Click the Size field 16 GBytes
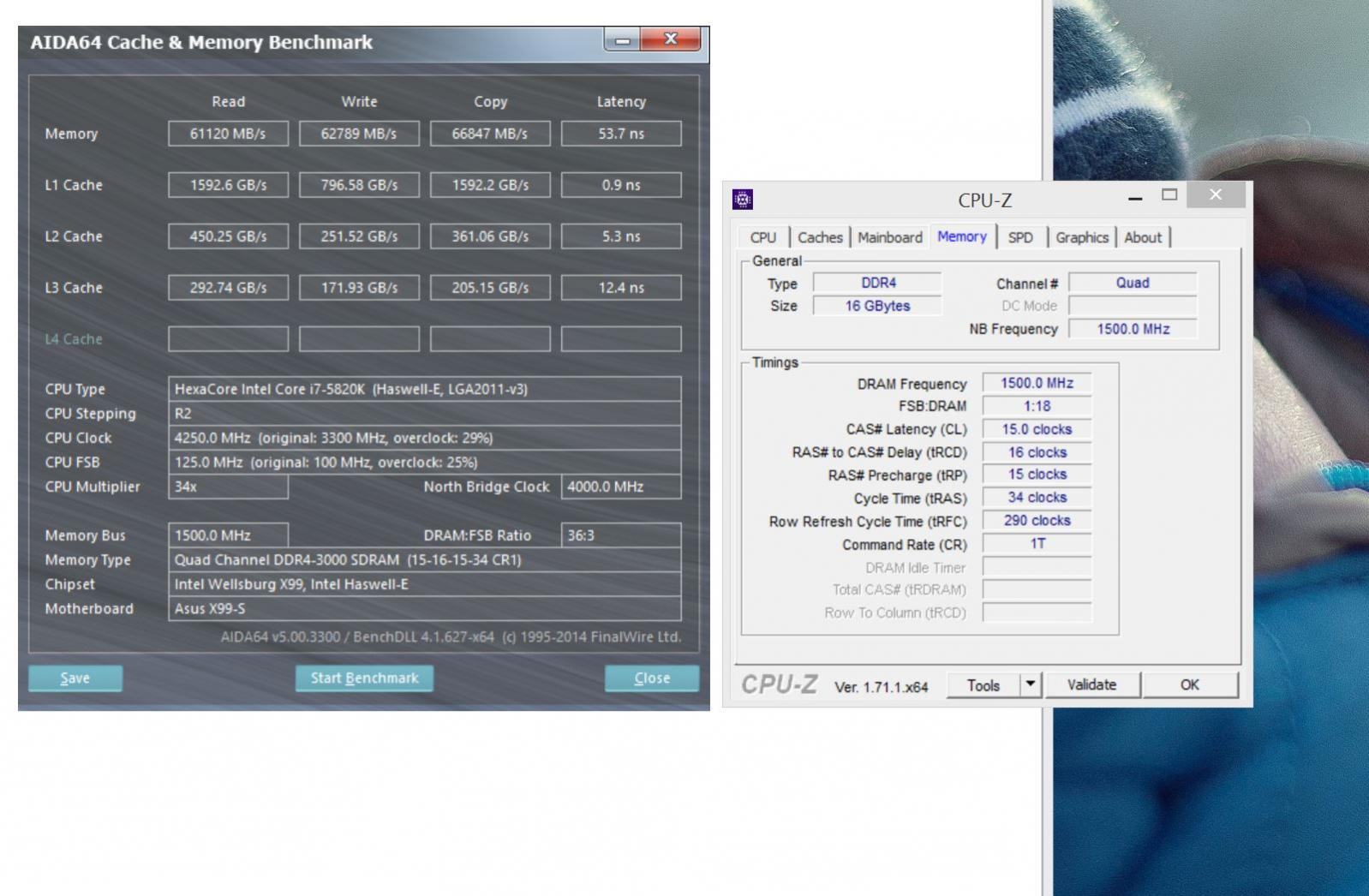Screen dimensions: 1369x896 click(877, 306)
